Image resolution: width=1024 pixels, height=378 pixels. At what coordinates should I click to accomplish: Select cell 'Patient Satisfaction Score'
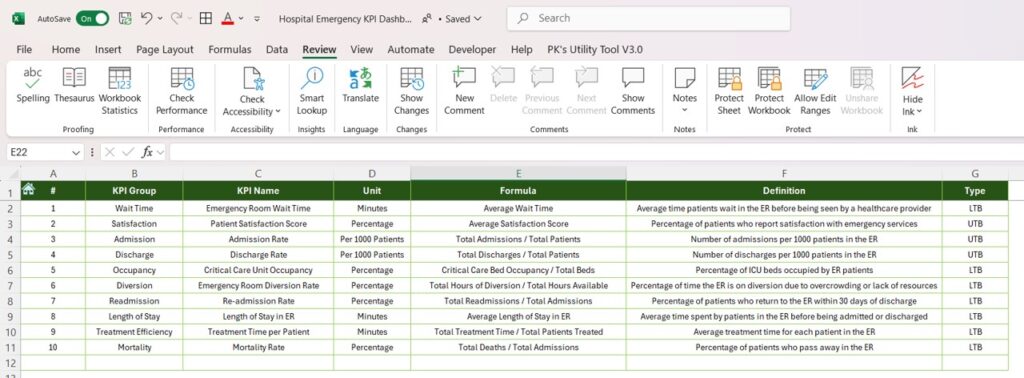coord(258,224)
